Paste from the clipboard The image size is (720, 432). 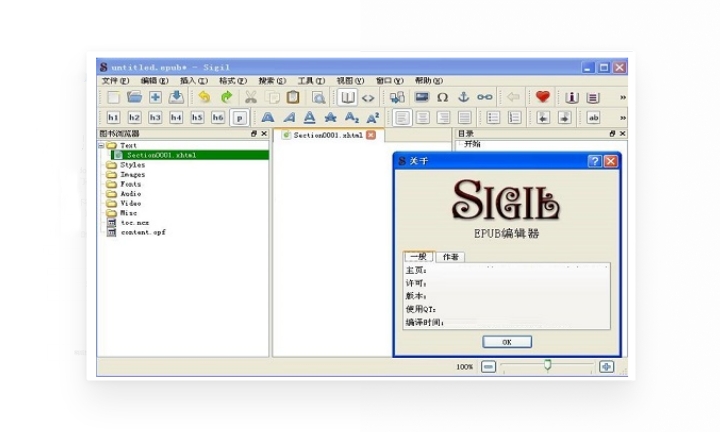tap(293, 97)
